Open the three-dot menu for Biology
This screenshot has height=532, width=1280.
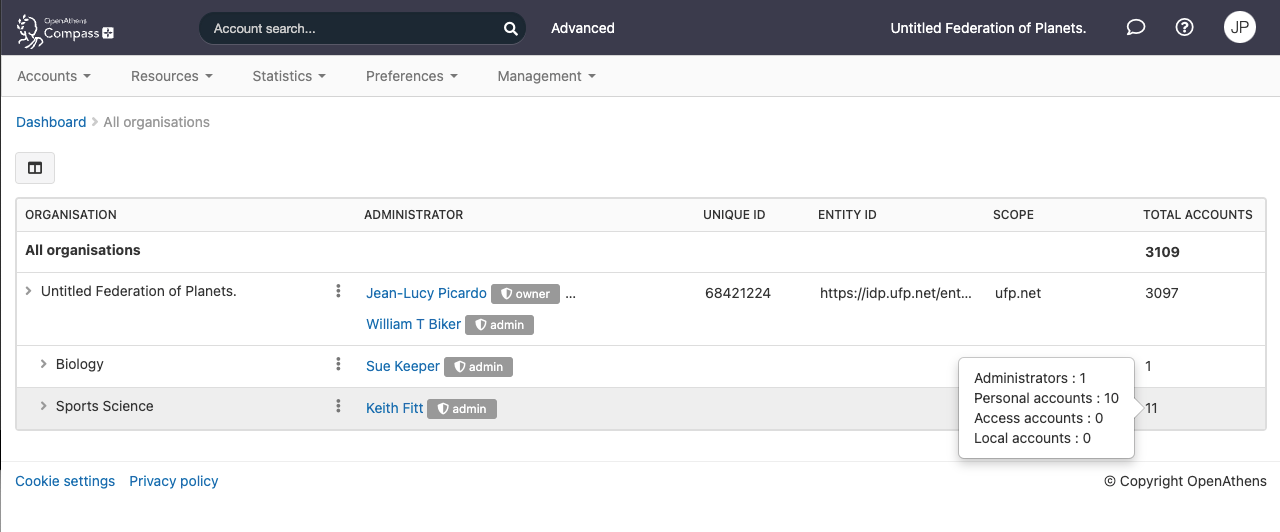point(339,365)
